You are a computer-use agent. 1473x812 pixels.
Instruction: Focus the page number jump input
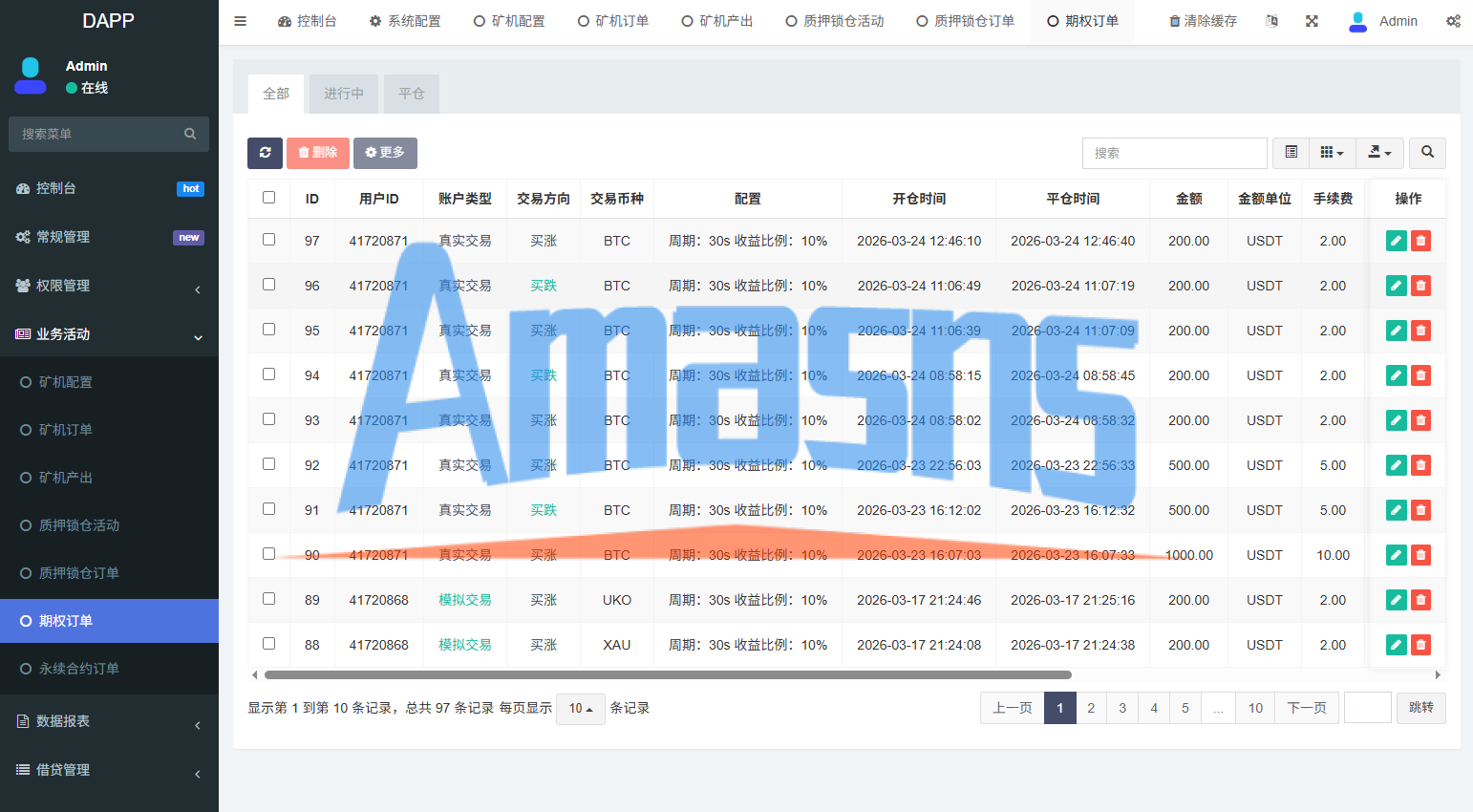pos(1368,708)
